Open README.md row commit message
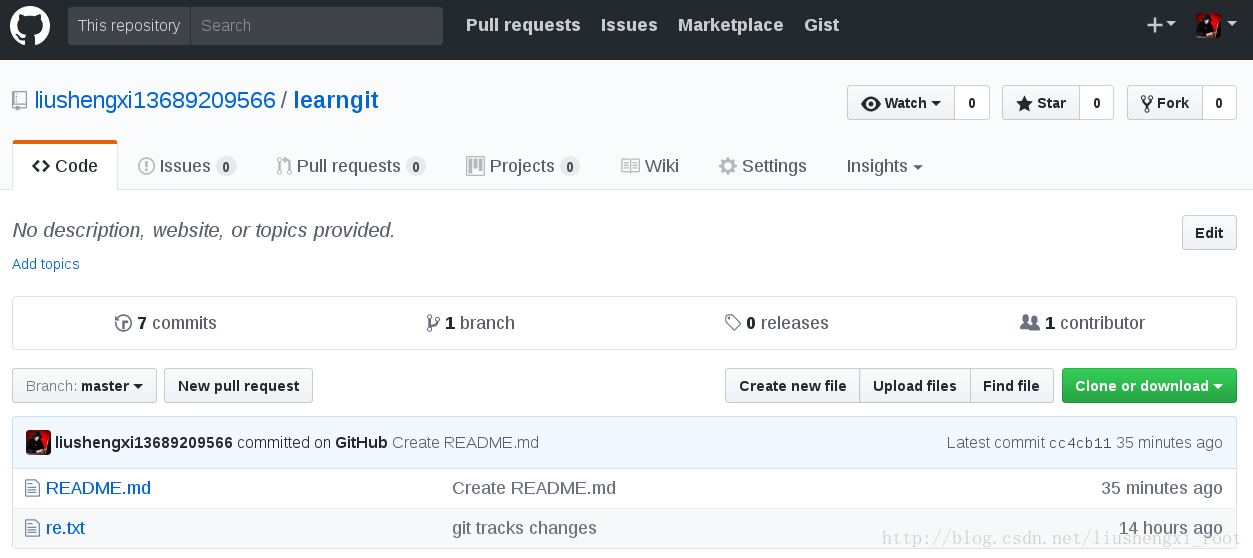This screenshot has height=558, width=1253. pyautogui.click(x=534, y=488)
